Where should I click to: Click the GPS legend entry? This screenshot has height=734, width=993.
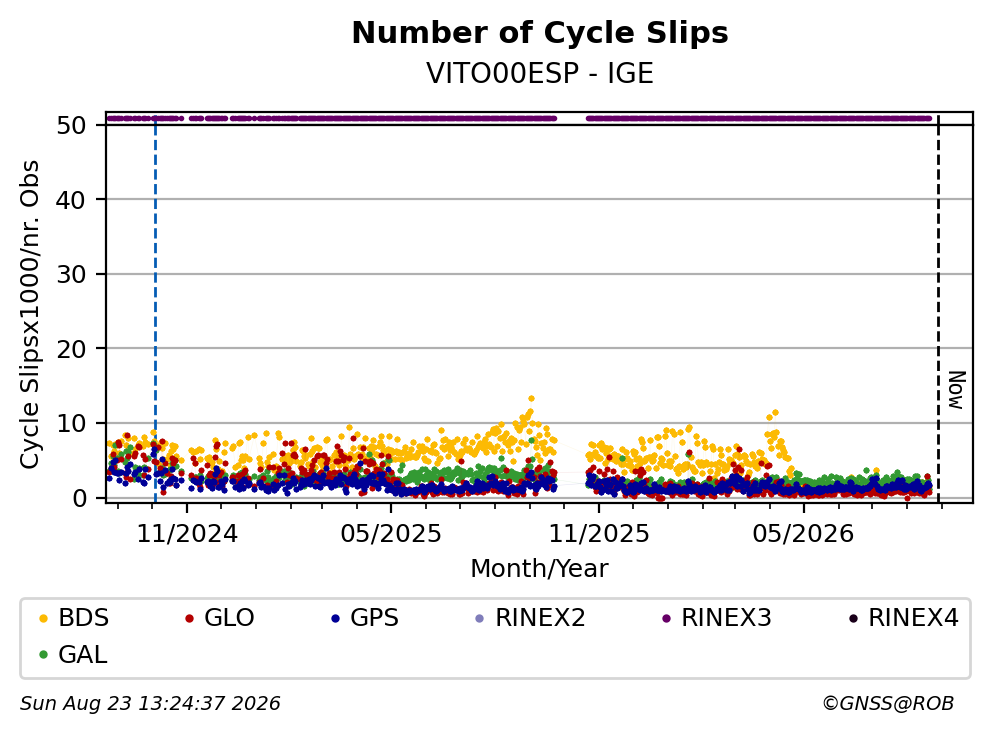[x=365, y=617]
